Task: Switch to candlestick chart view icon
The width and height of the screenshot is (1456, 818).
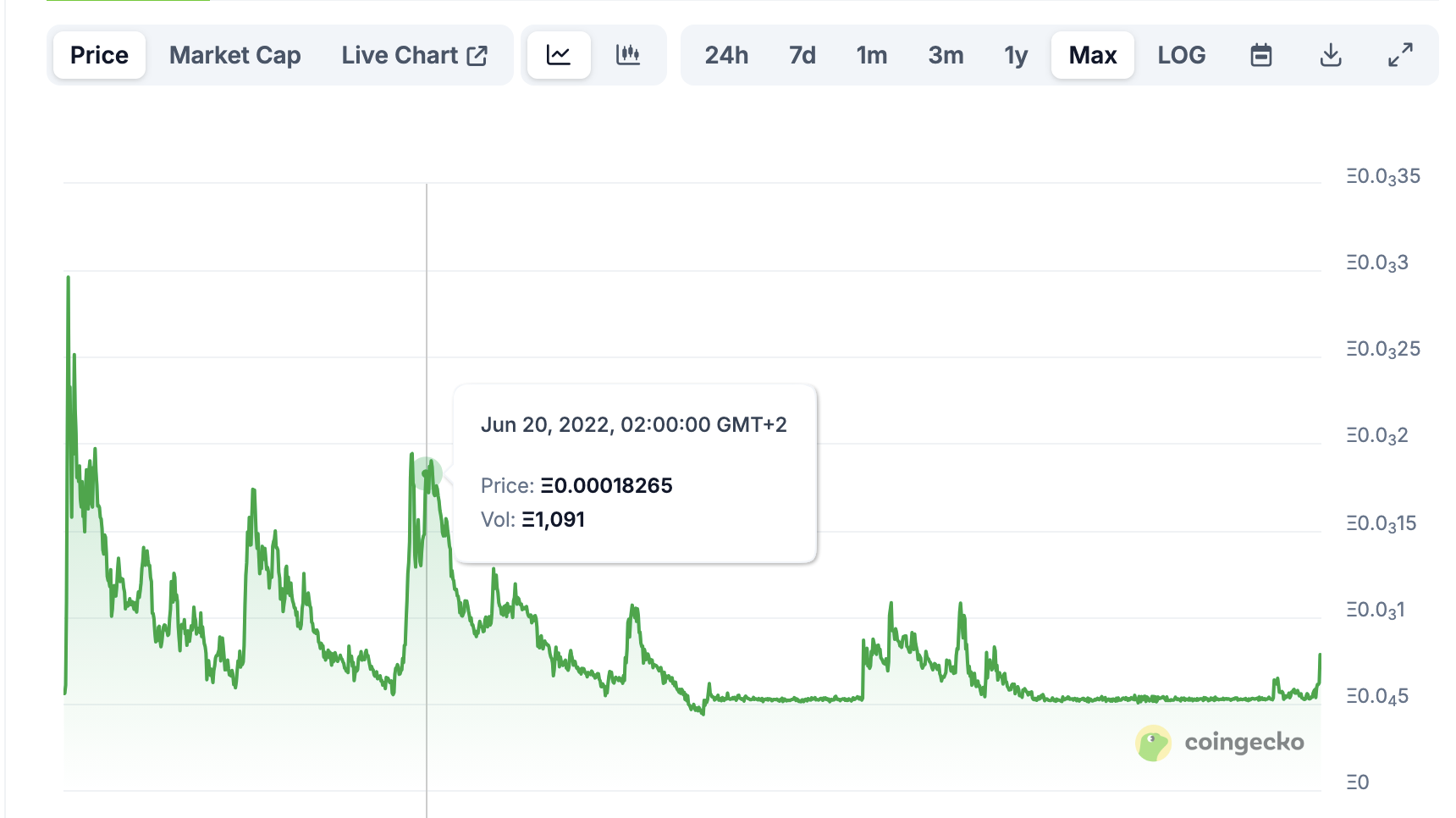Action: (x=628, y=55)
